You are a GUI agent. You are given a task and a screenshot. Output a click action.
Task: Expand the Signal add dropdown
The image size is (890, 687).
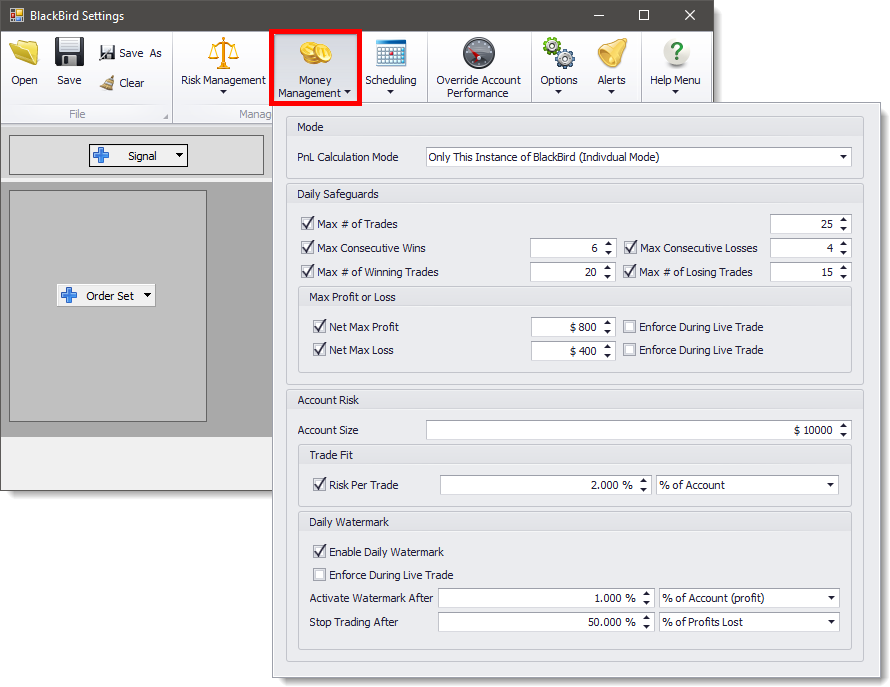click(179, 156)
